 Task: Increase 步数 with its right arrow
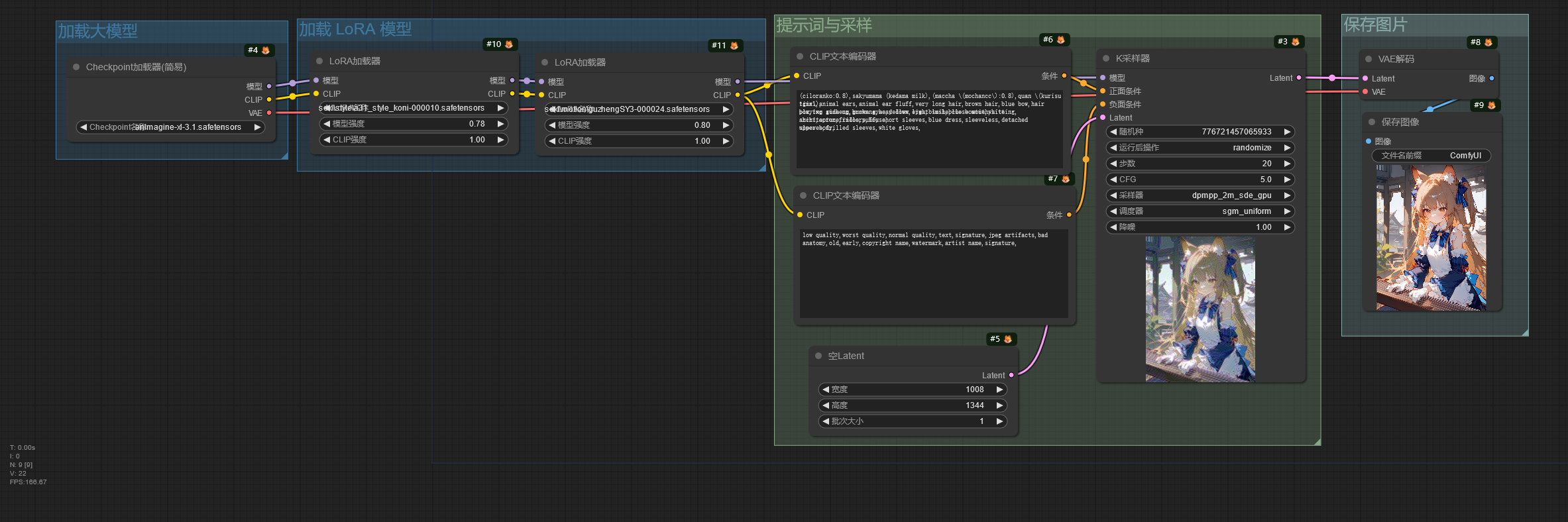point(1287,164)
